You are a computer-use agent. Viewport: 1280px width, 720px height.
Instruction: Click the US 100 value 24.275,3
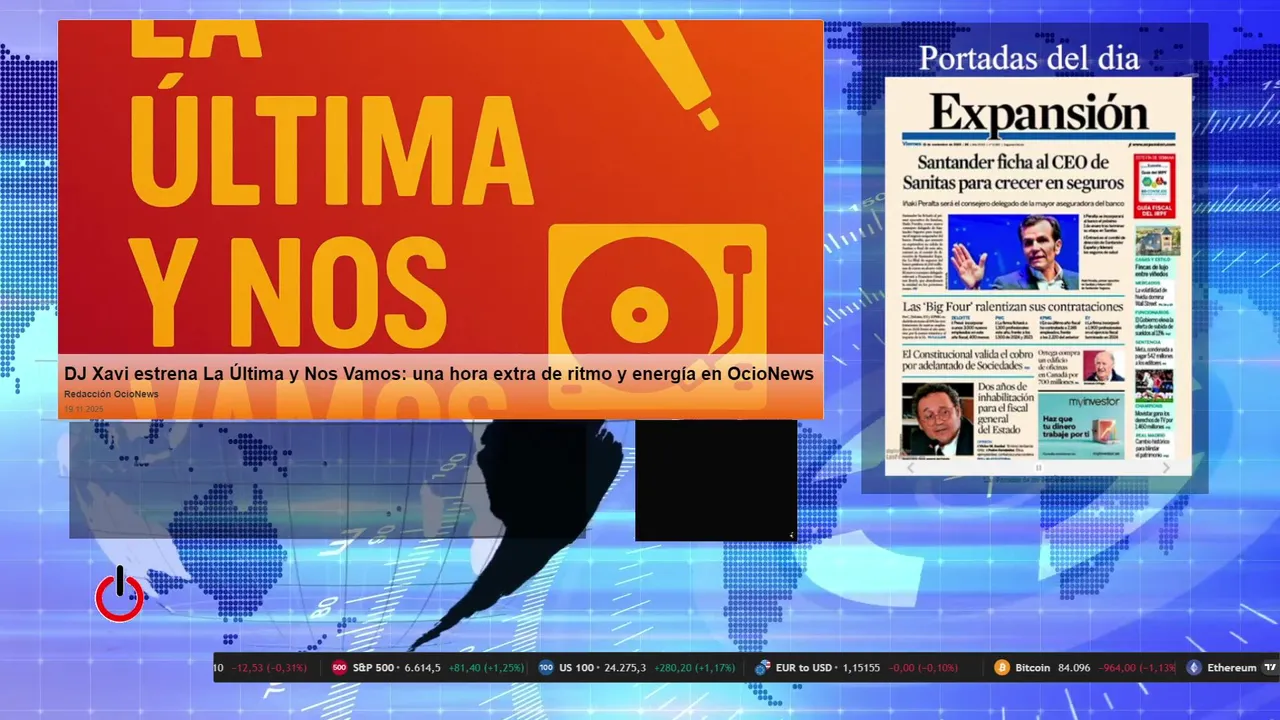pyautogui.click(x=626, y=667)
